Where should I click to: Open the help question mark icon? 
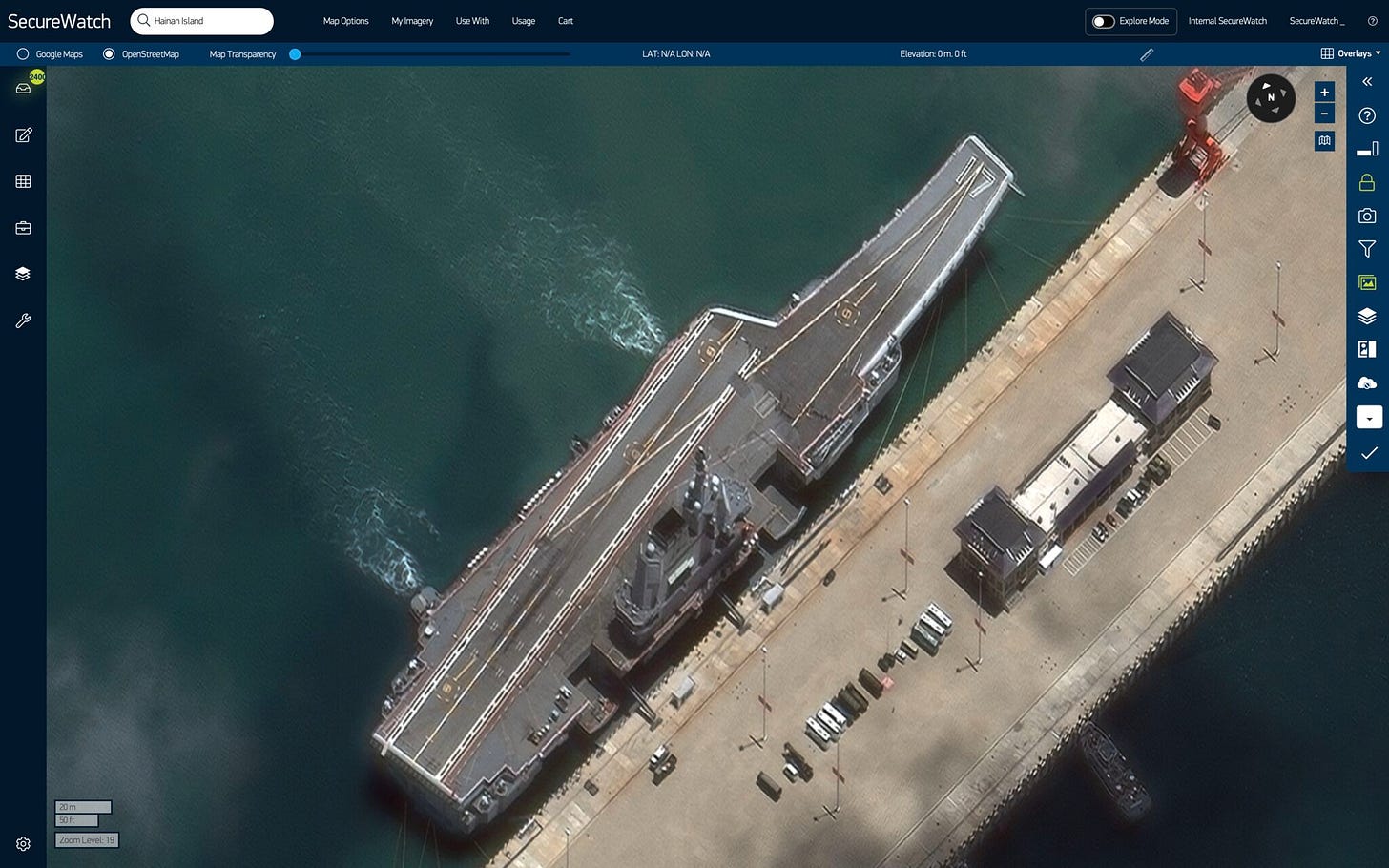pos(1367,115)
